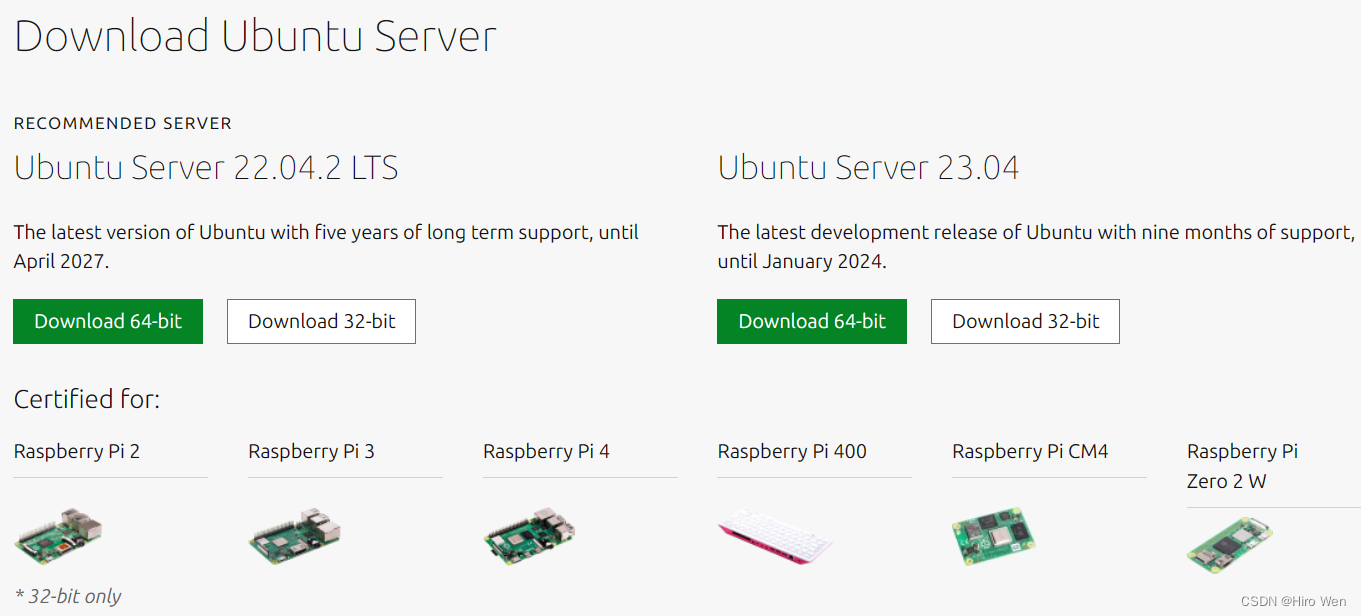Download 64-bit Ubuntu Server 23.04
Viewport: 1361px width, 616px height.
(811, 321)
